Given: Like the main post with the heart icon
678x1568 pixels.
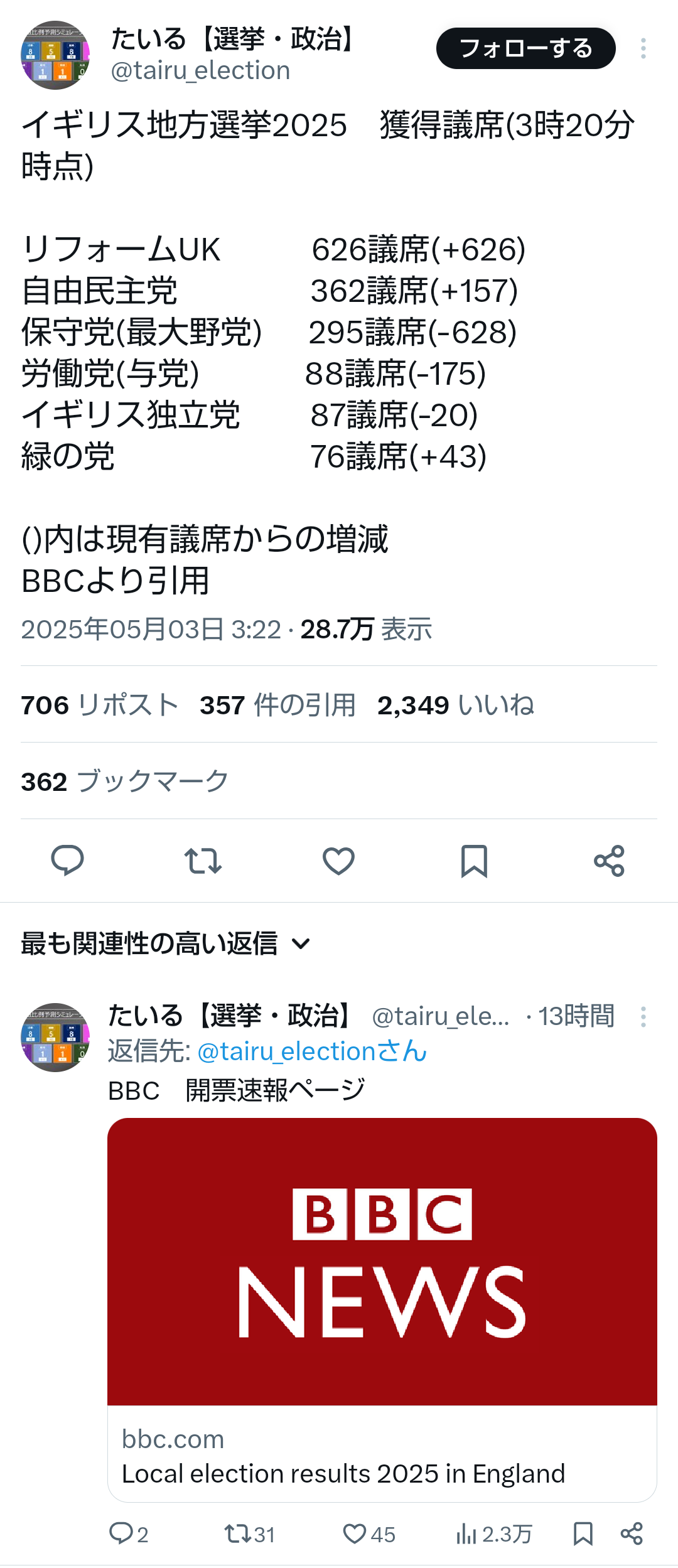Looking at the screenshot, I should coord(338,861).
